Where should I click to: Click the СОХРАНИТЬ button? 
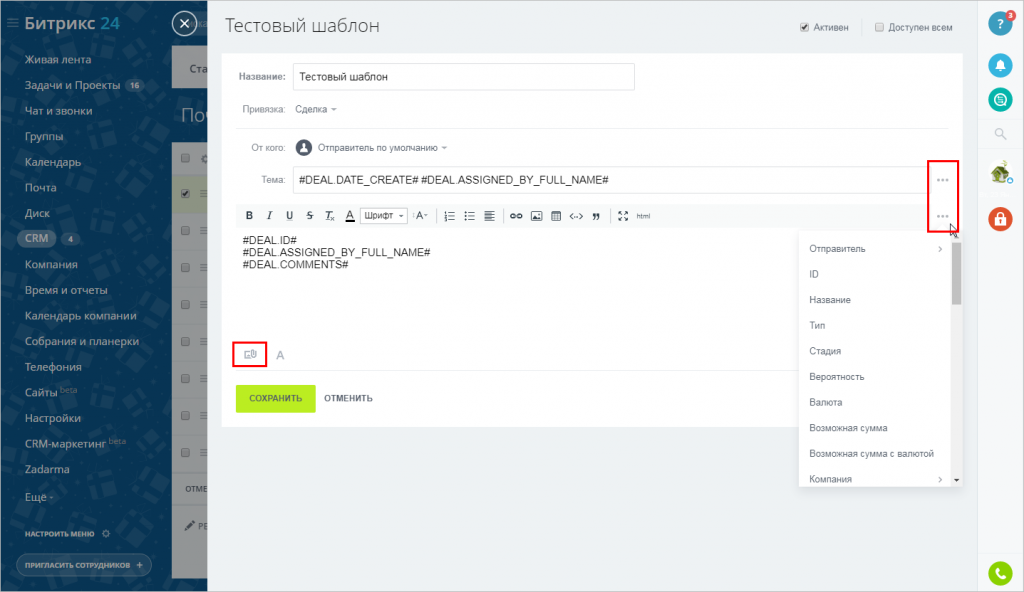[x=276, y=399]
